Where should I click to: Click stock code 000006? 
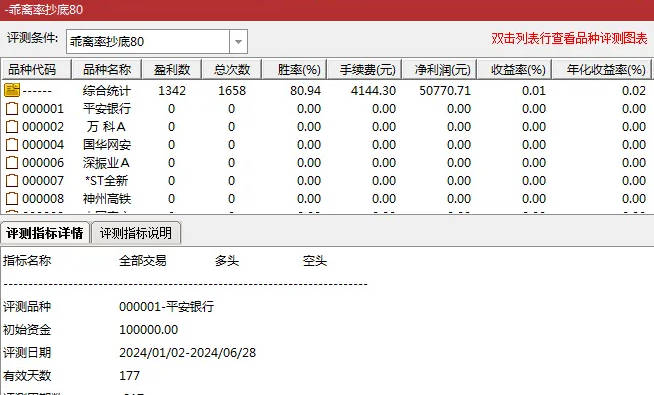click(x=43, y=162)
